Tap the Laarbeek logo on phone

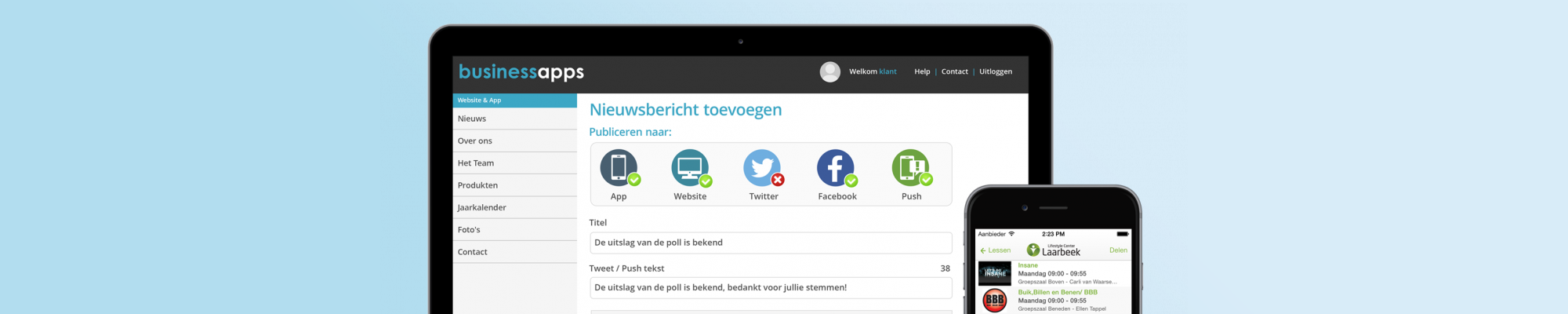1054,250
